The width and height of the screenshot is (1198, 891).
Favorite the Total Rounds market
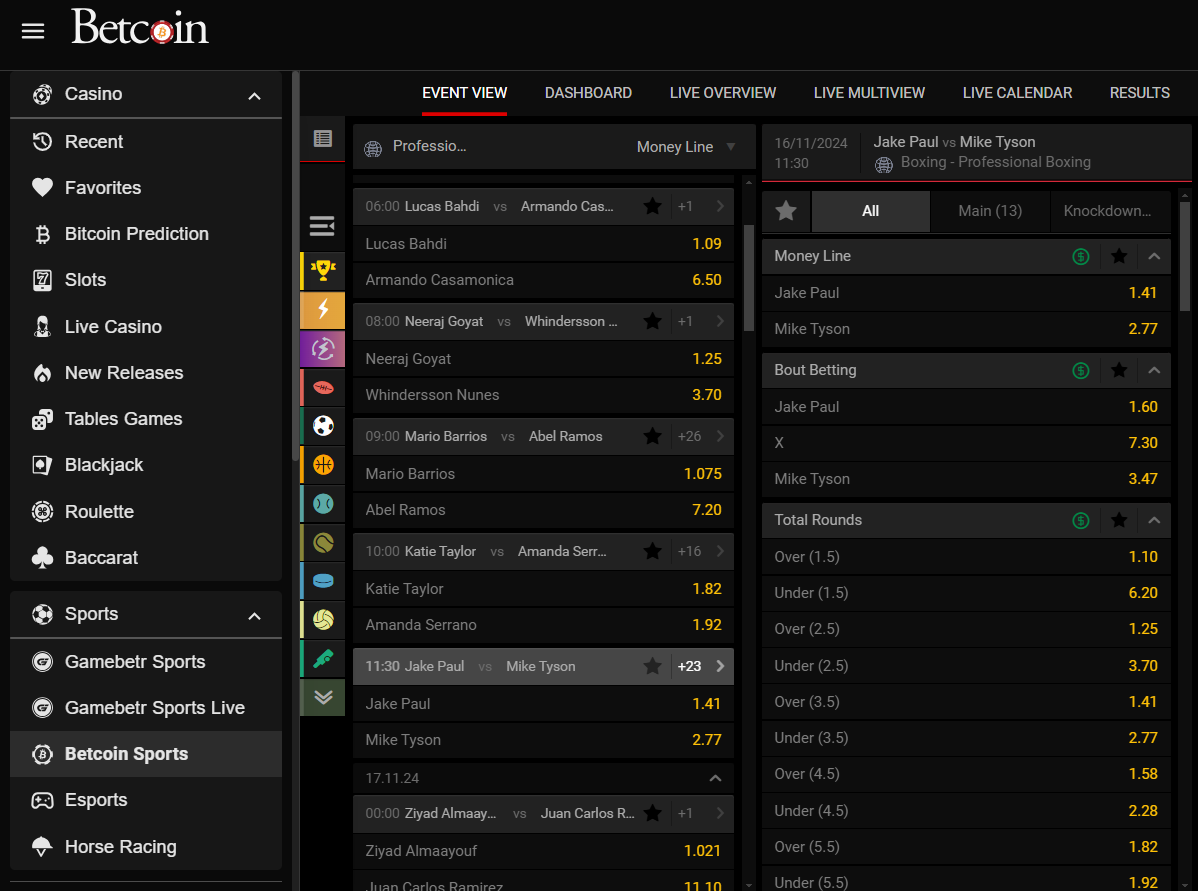point(1119,520)
